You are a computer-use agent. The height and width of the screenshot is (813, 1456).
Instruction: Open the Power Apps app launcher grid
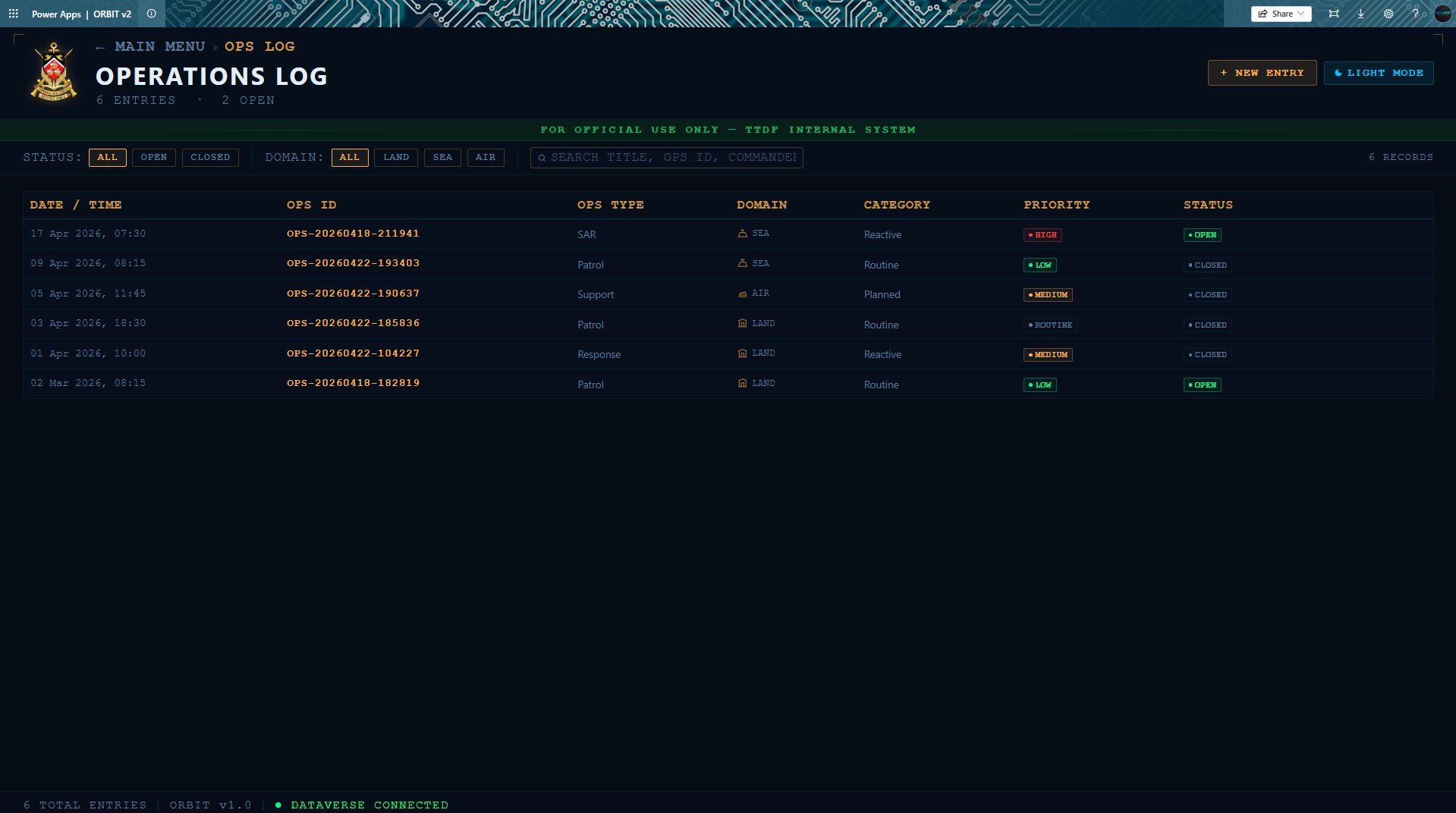13,14
